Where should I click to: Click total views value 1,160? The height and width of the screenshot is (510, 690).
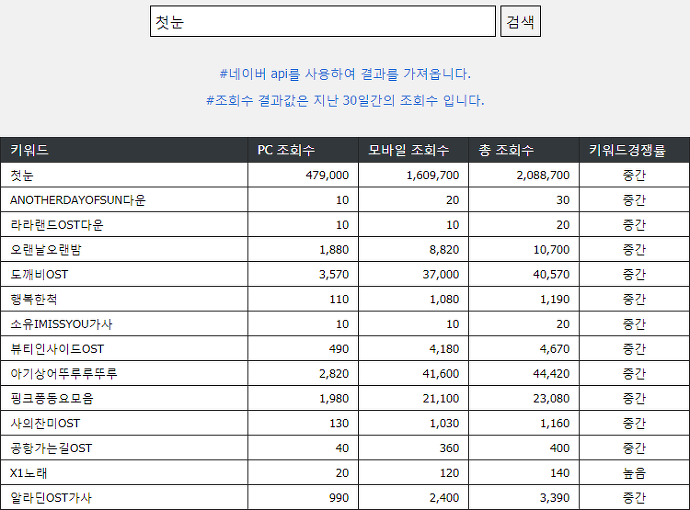(555, 423)
